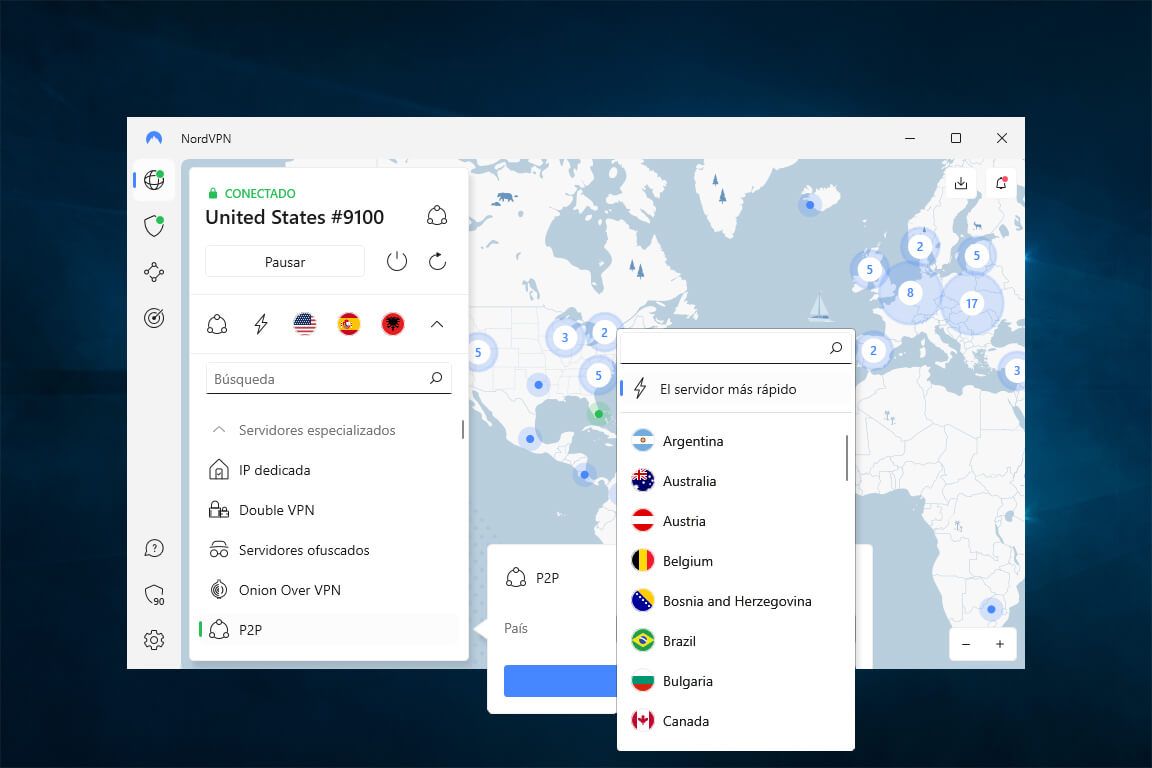Click the Servidores ofuscados icon
The image size is (1152, 768).
click(x=219, y=550)
